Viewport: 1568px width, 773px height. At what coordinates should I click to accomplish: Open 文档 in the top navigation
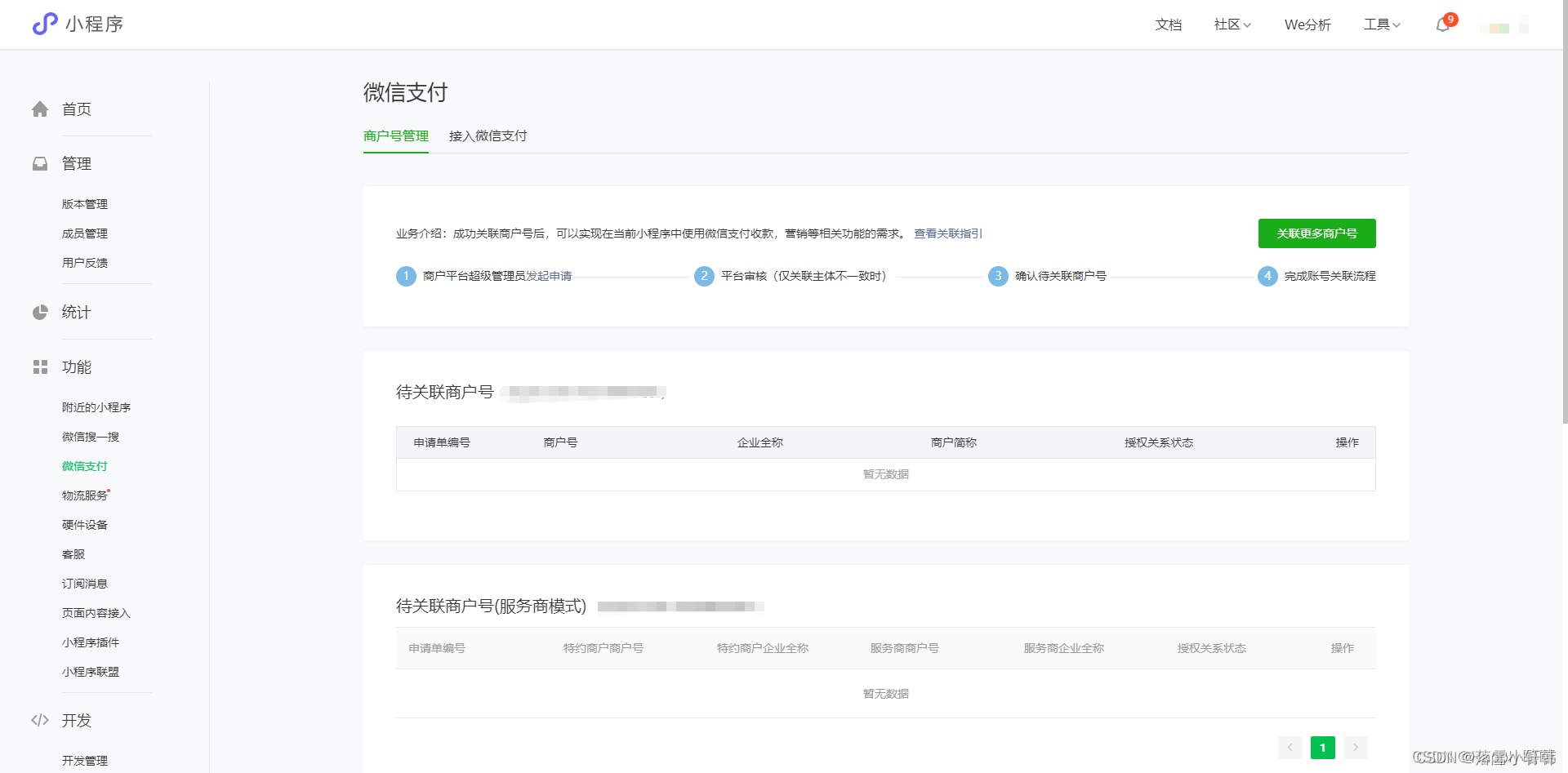point(1168,24)
